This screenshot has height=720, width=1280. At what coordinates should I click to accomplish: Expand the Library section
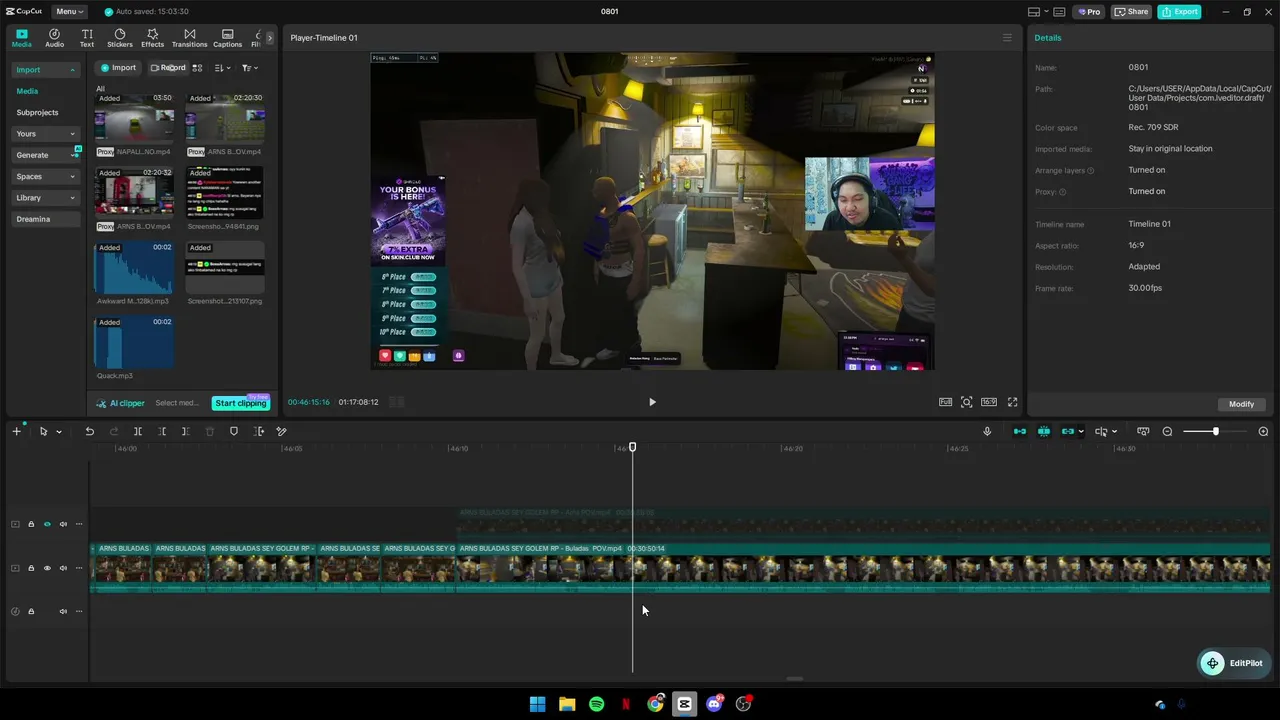(45, 198)
